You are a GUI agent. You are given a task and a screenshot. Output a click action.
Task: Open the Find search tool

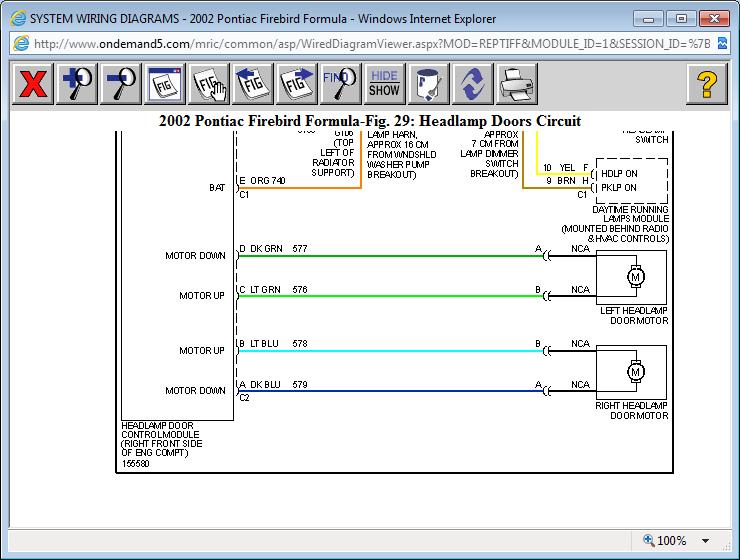click(x=341, y=84)
